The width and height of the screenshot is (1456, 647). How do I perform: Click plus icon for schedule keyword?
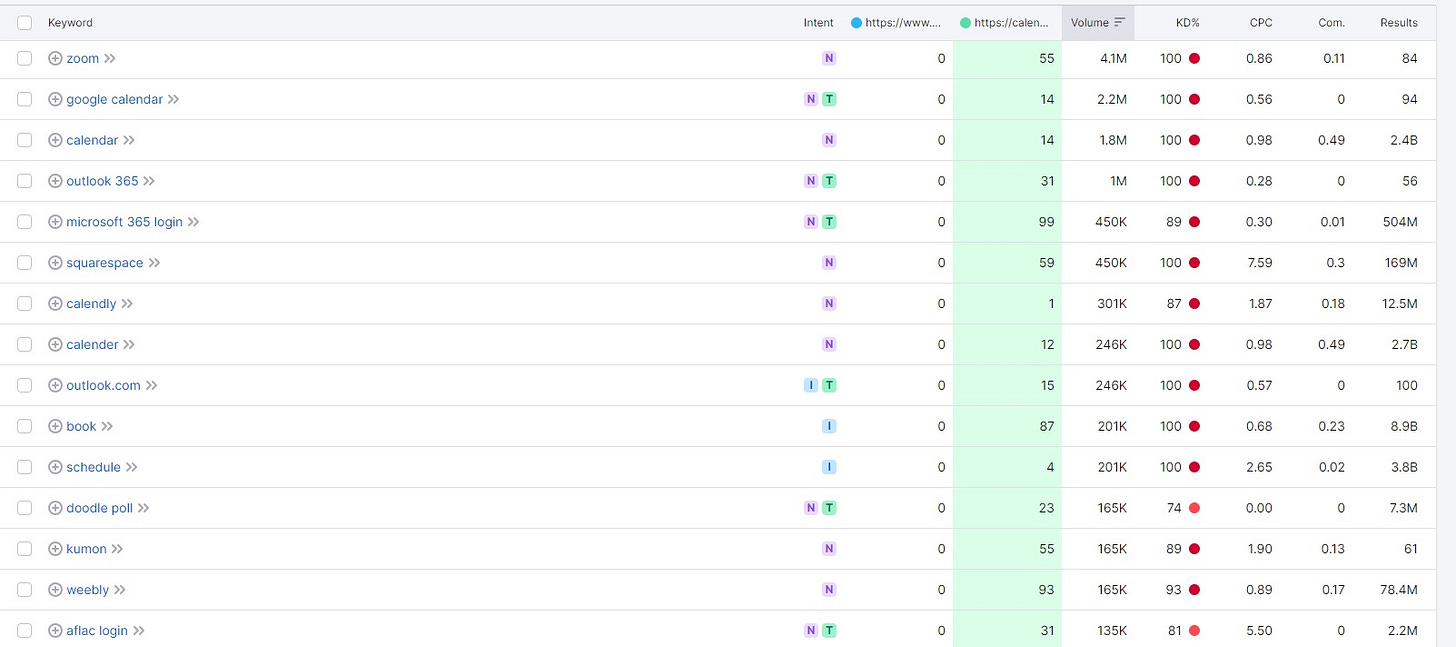click(x=55, y=467)
